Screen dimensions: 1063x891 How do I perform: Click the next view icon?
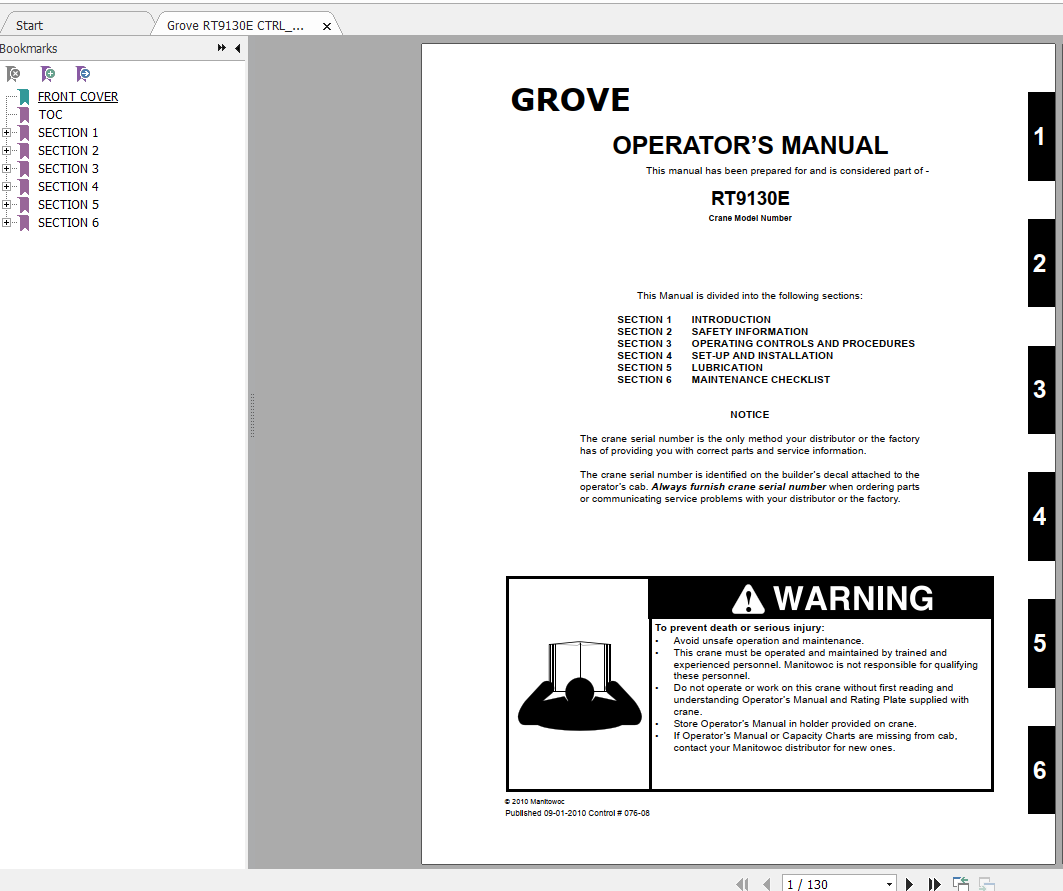pyautogui.click(x=986, y=884)
